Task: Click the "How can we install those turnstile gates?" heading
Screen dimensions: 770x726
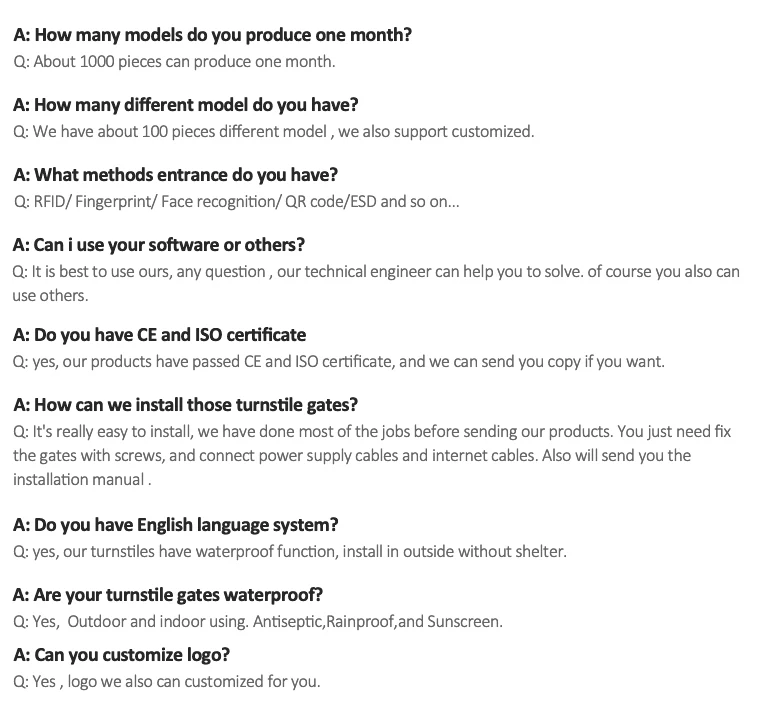Action: 185,405
